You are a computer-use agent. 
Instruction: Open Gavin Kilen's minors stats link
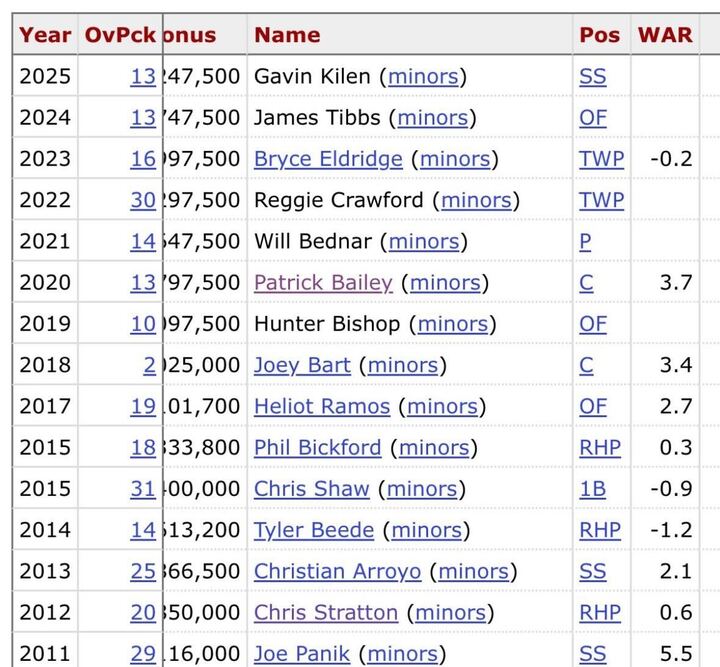point(423,76)
